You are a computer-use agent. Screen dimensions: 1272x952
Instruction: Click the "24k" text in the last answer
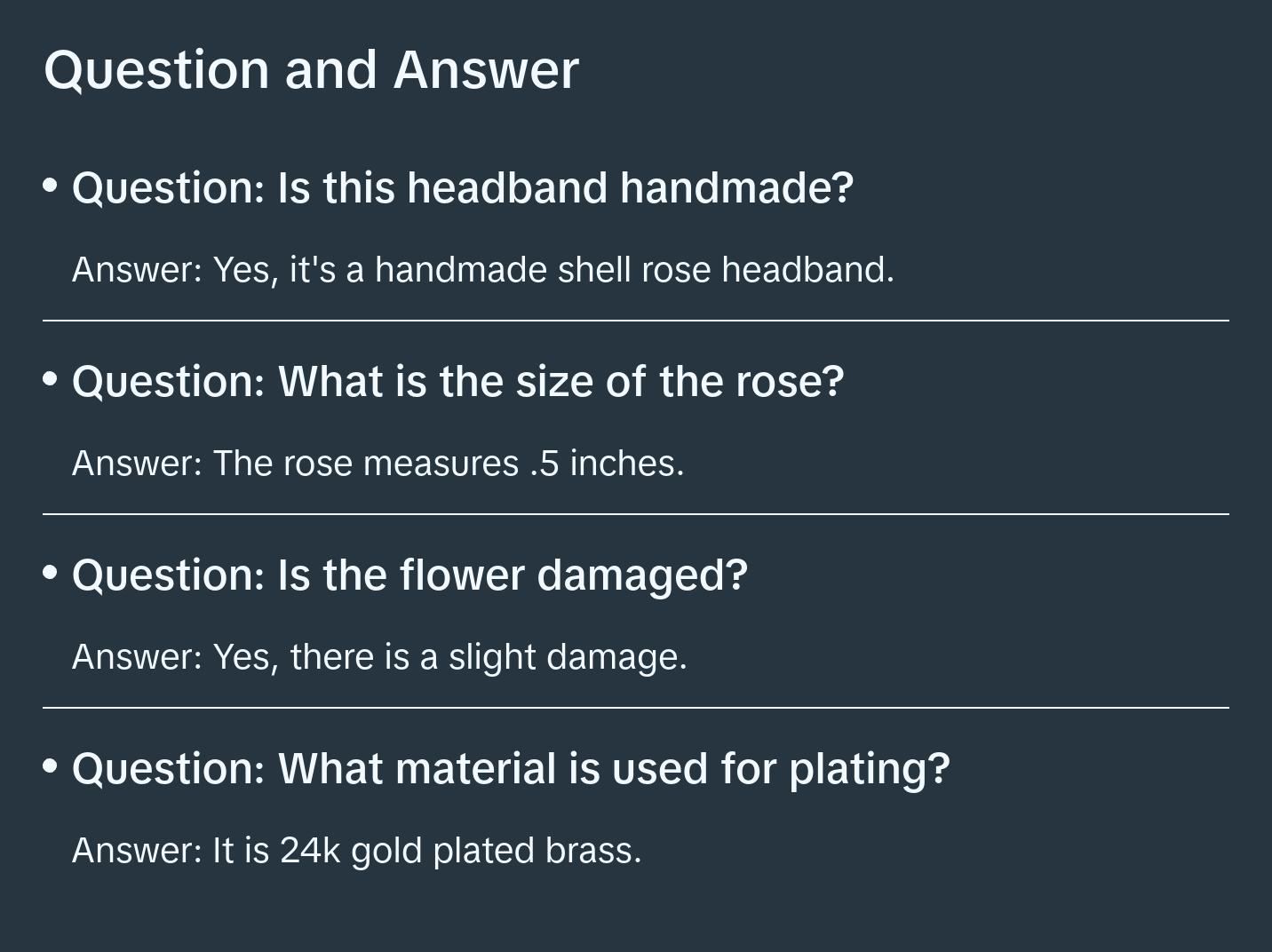[310, 851]
